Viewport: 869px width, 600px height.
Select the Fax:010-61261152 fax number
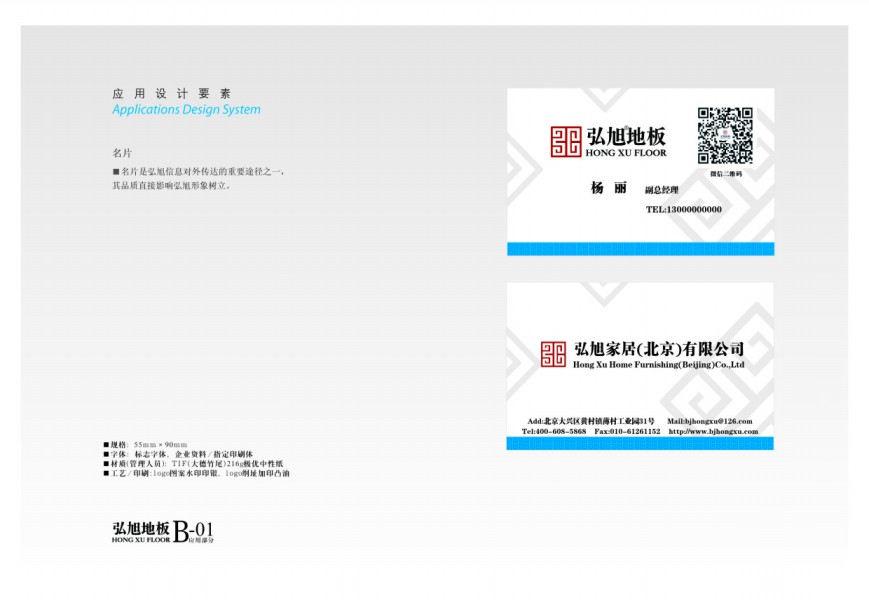point(627,432)
